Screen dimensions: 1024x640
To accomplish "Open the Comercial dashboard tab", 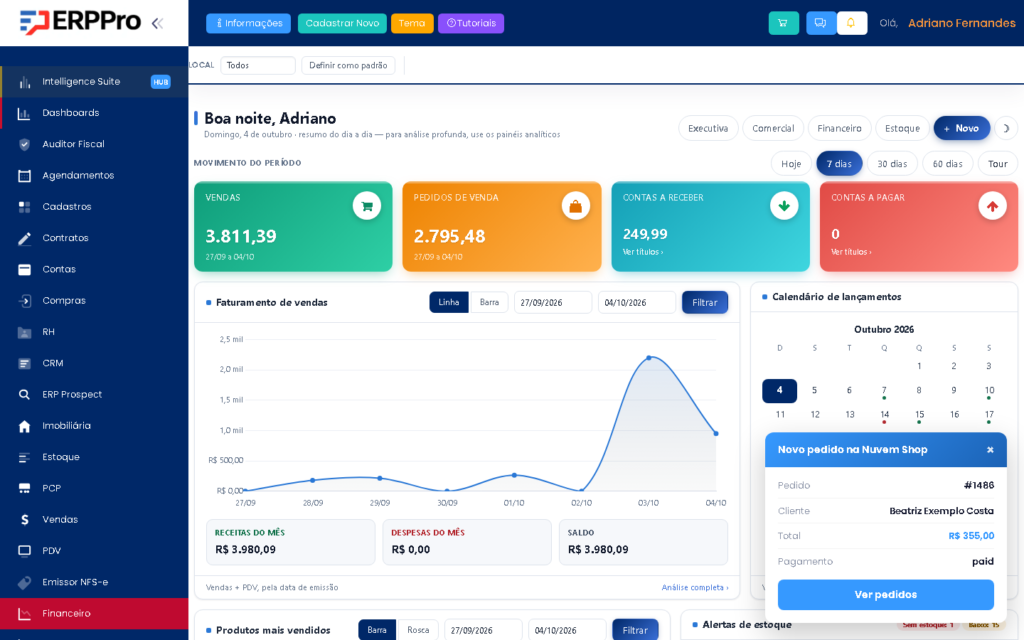I will tap(773, 129).
